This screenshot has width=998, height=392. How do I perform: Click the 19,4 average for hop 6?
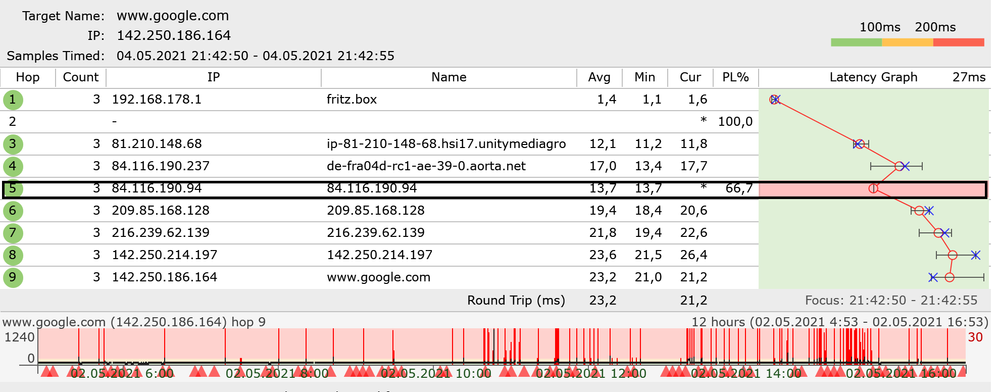(604, 211)
